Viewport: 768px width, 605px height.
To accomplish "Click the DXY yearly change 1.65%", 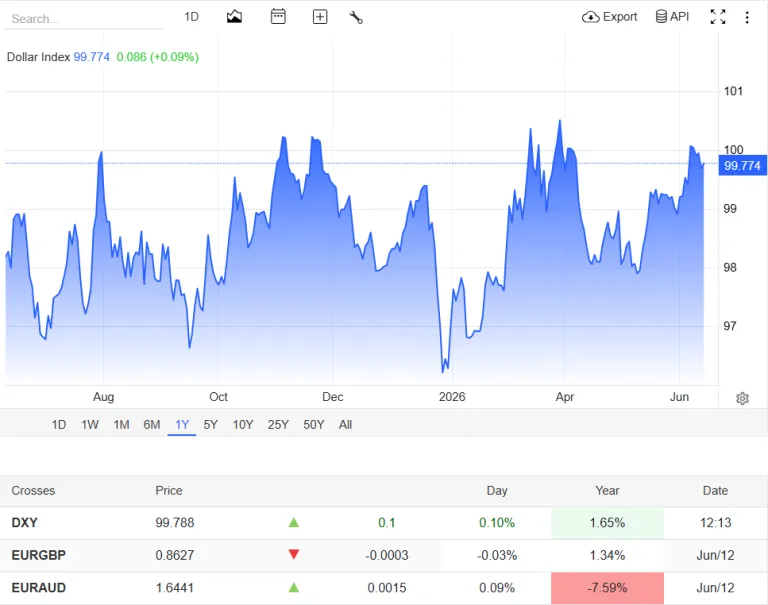I will pos(607,523).
